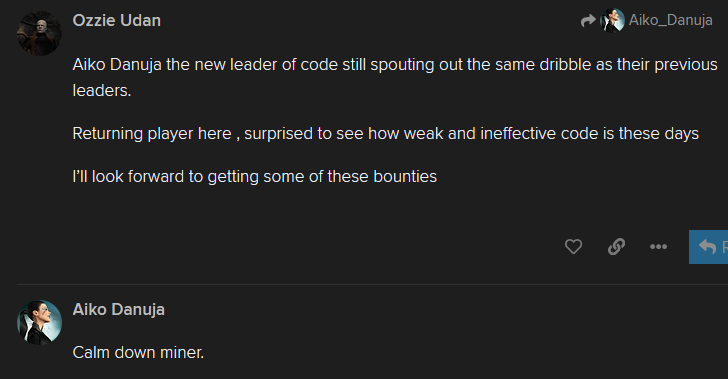Screen dimensions: 728x379
Task: Click the Ozzie Udan username
Action: point(117,20)
